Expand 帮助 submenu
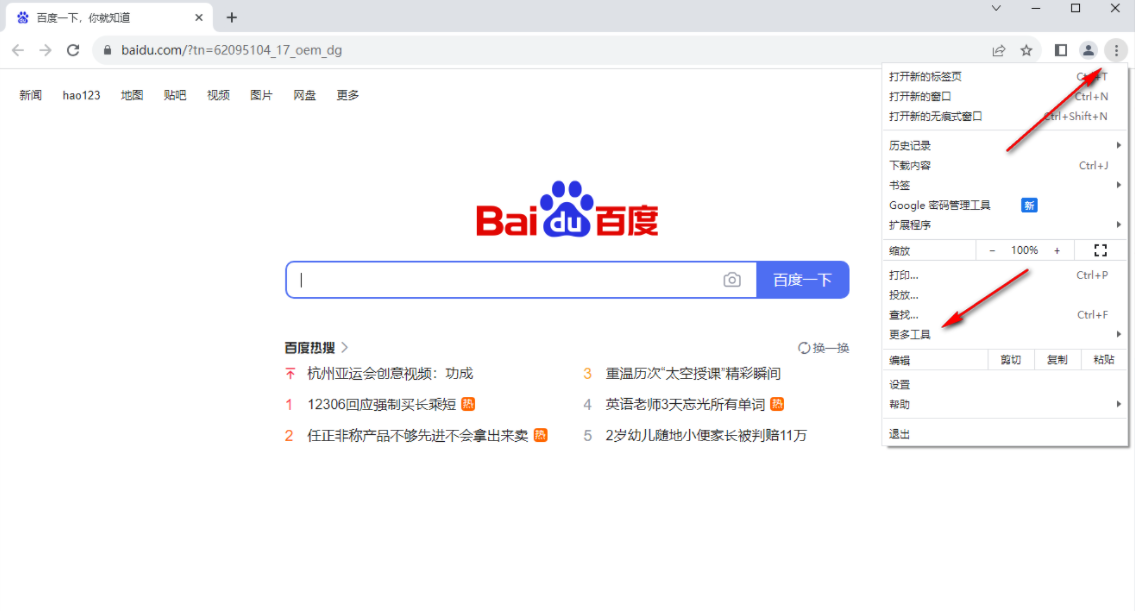Viewport: 1135px width, 611px height. coord(1005,404)
